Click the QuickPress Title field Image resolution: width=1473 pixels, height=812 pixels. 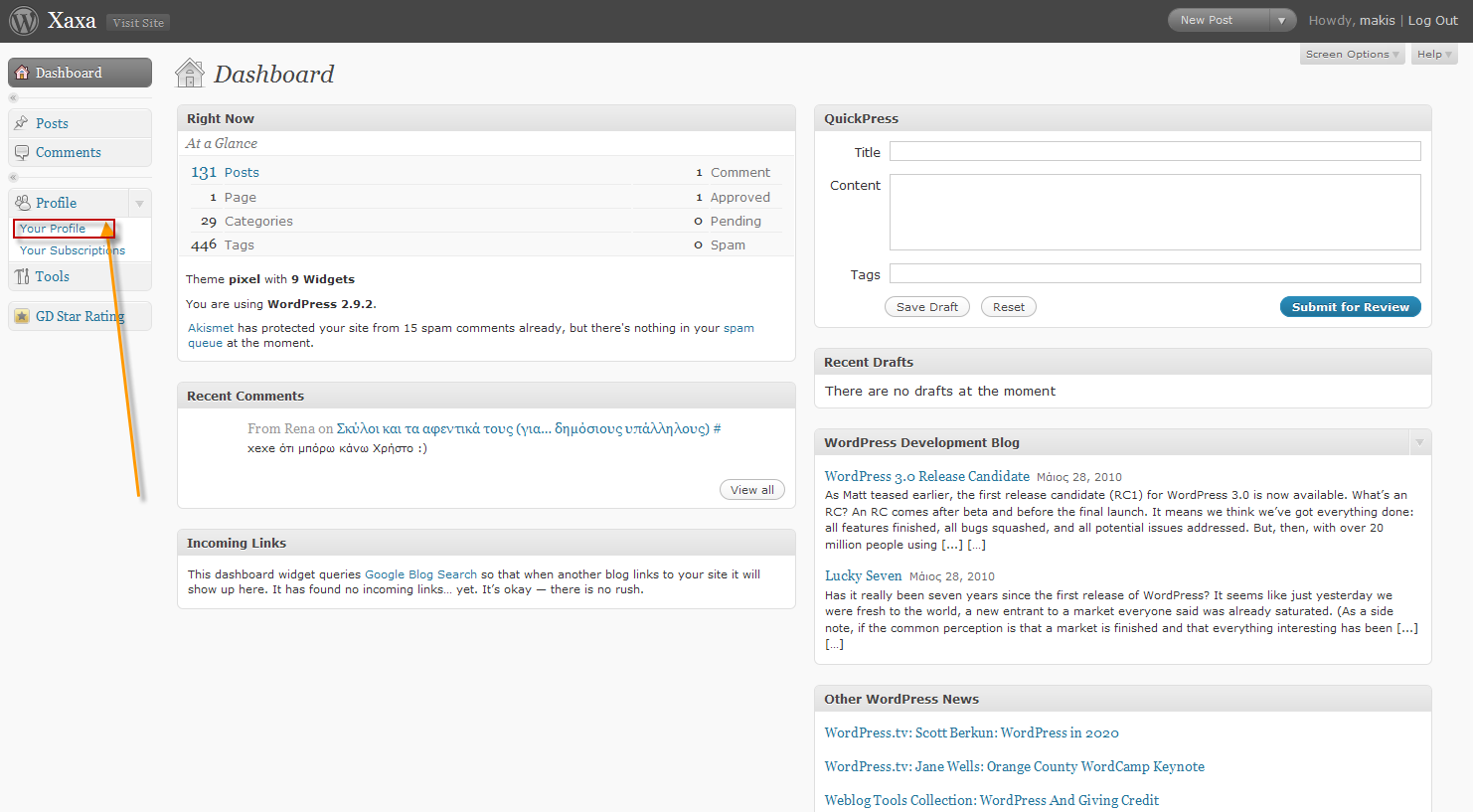(1155, 151)
